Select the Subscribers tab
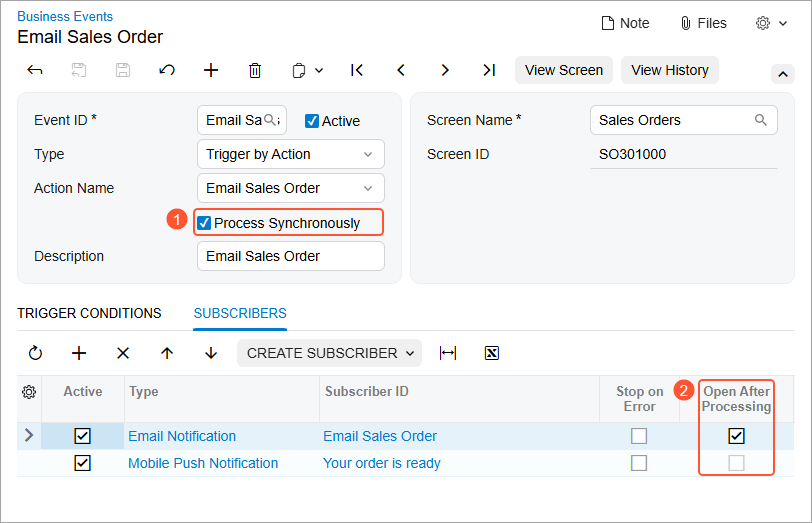812x523 pixels. [x=240, y=313]
